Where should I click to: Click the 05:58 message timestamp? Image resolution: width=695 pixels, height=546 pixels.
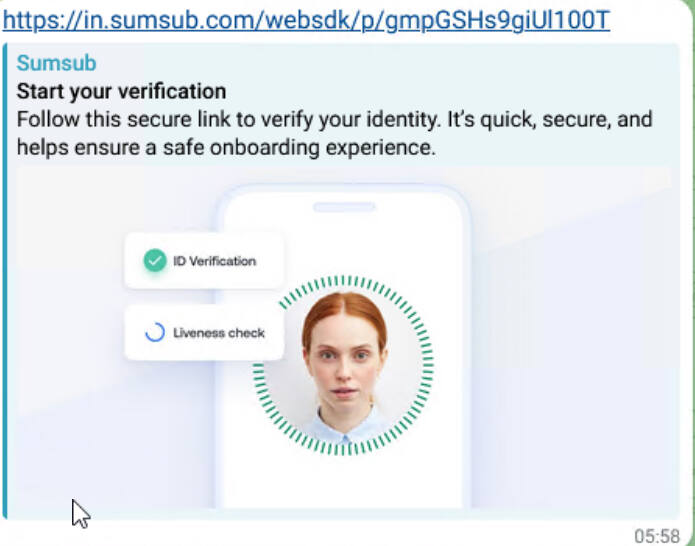point(656,536)
